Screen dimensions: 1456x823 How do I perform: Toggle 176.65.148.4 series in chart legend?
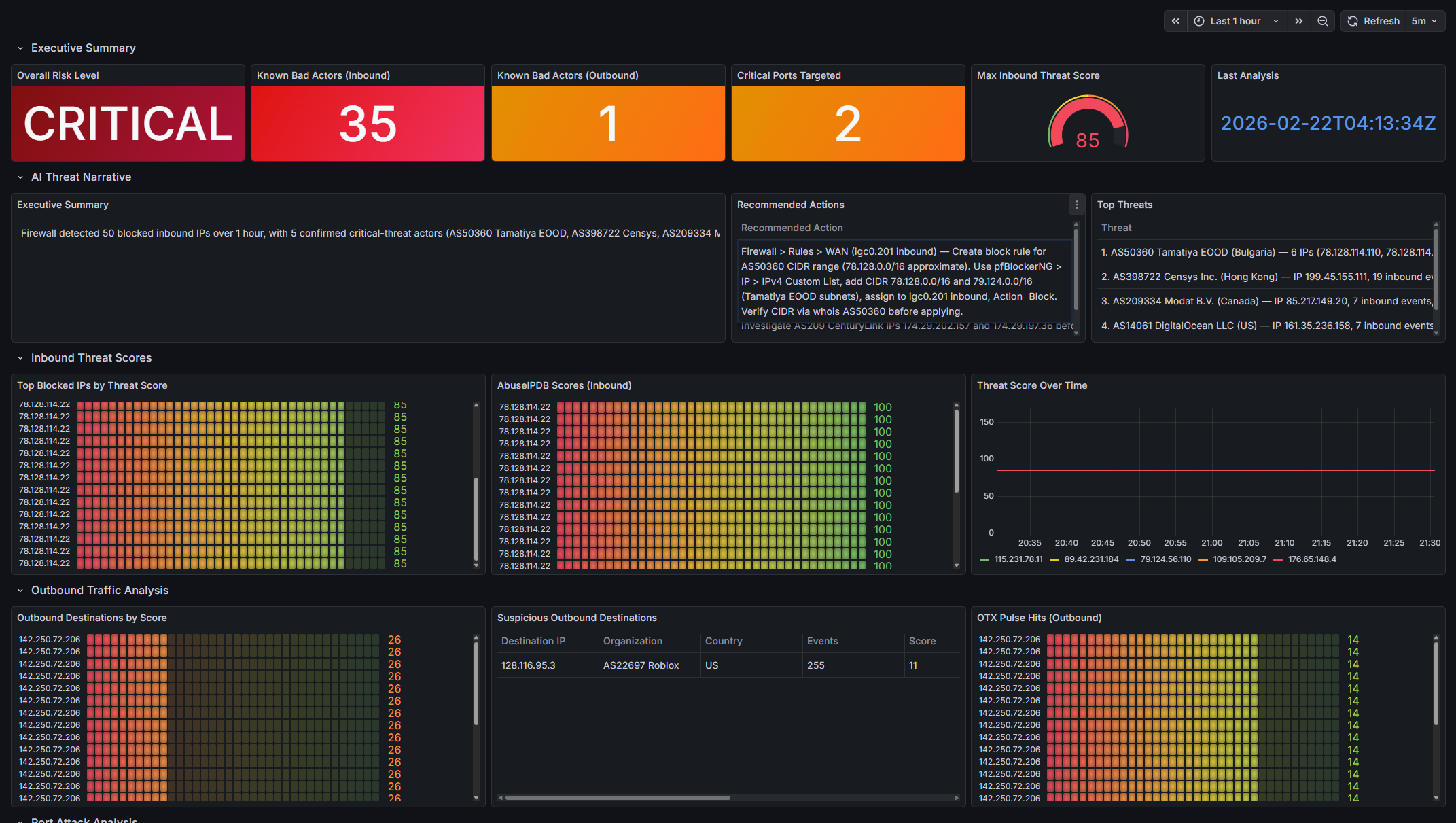click(1311, 559)
